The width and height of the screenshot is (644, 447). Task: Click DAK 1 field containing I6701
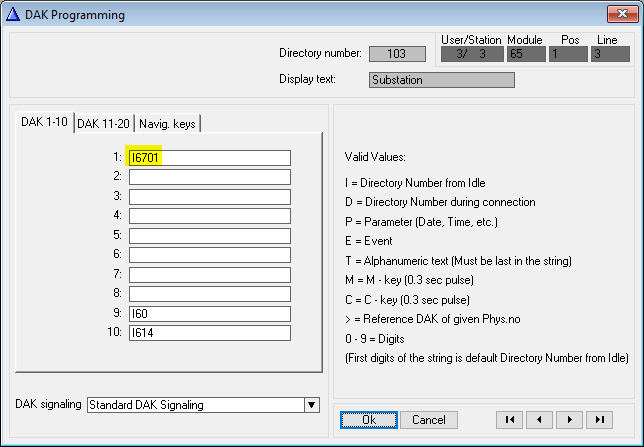pyautogui.click(x=210, y=158)
